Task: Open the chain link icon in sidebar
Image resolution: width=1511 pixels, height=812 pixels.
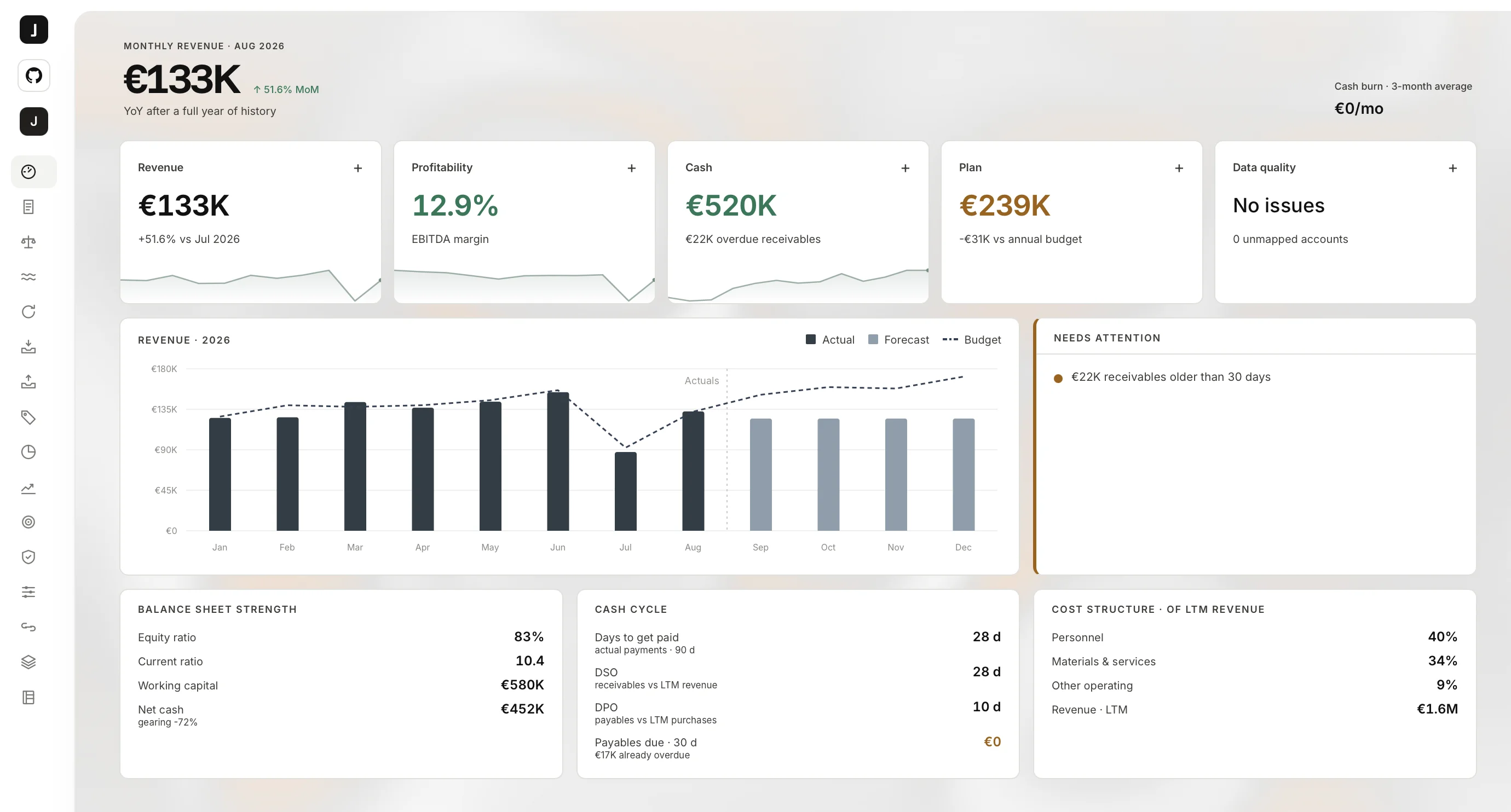Action: 28,627
